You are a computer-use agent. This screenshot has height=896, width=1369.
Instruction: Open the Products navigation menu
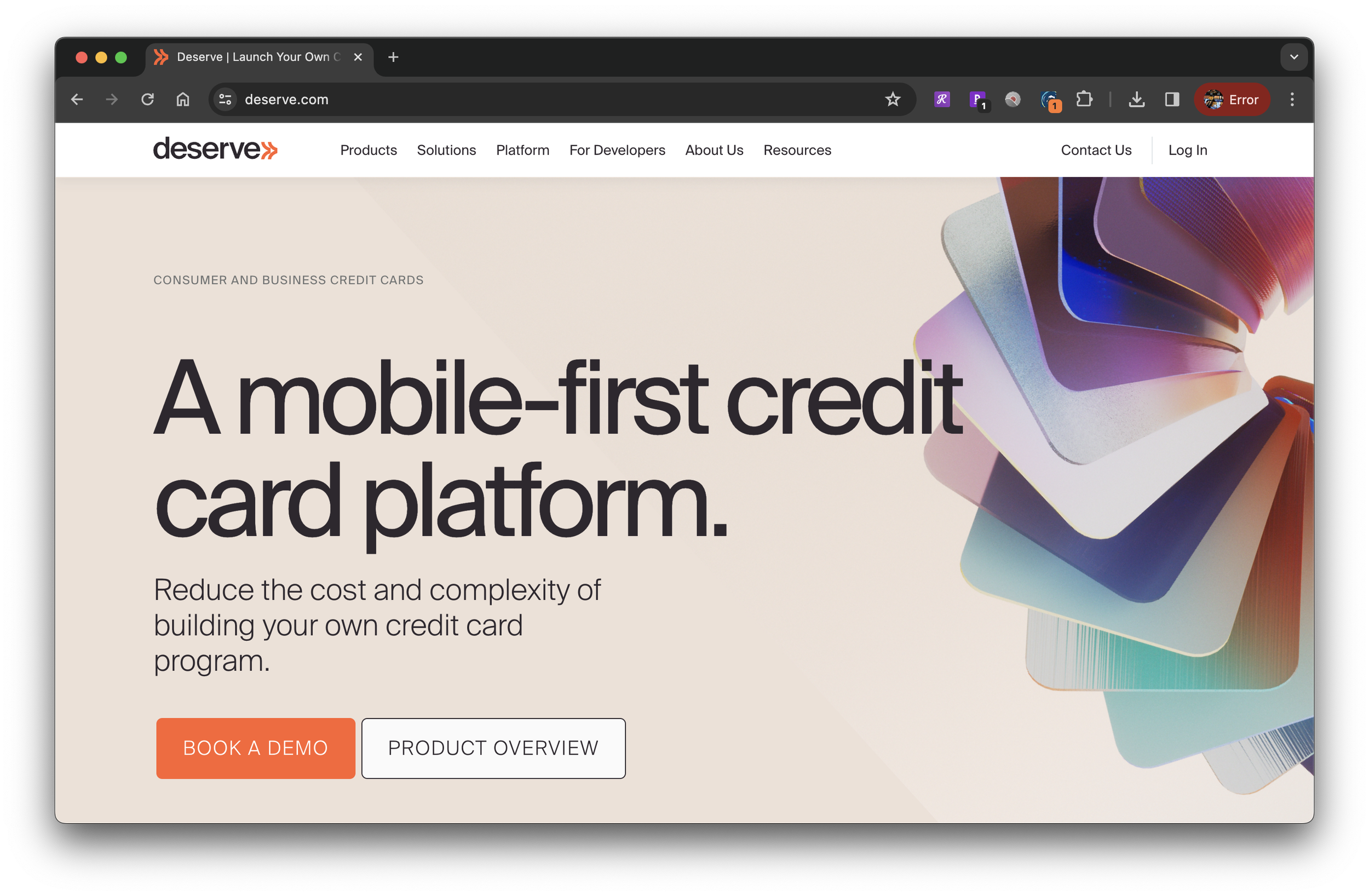369,150
